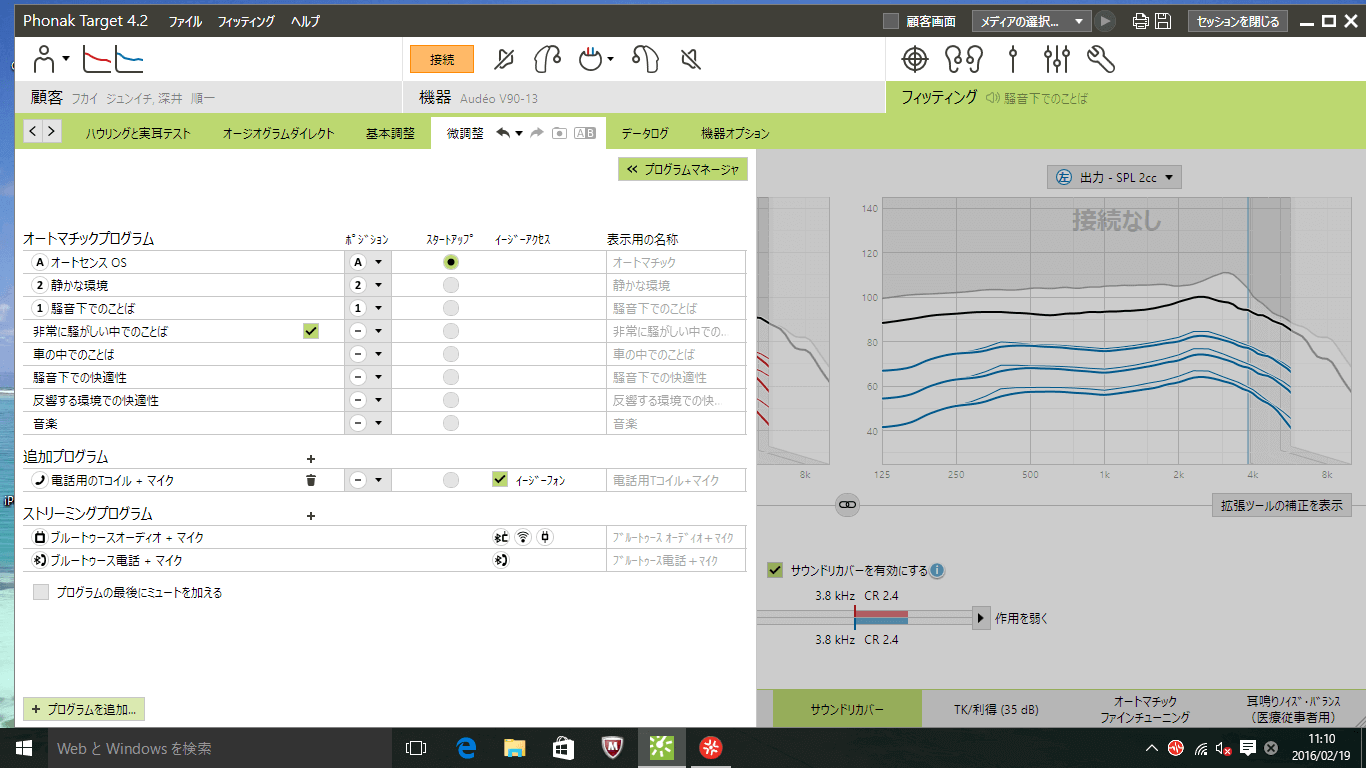The image size is (1366, 768).
Task: Open position dropdown for 車の中でのことば
Action: [367, 354]
